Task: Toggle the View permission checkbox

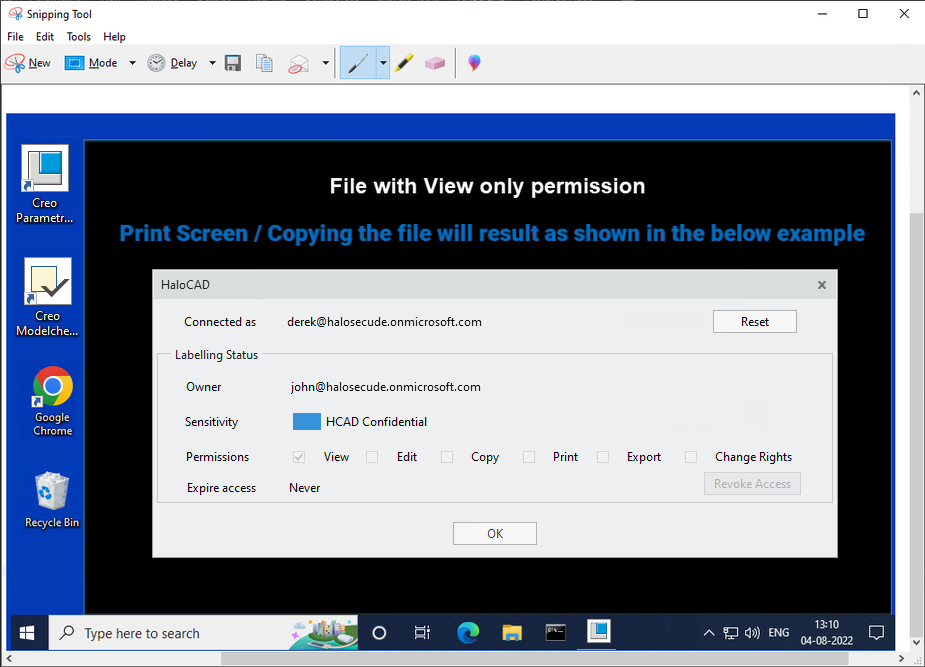Action: (299, 457)
